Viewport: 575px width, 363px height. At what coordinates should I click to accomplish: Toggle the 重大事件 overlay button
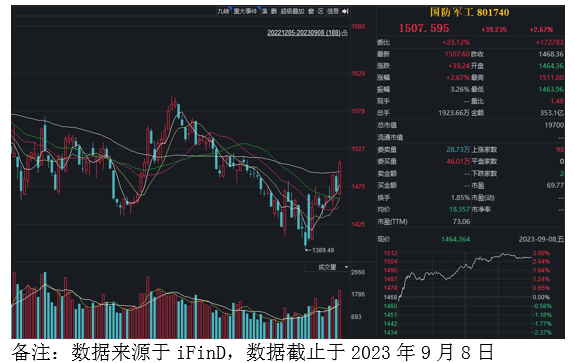point(245,11)
